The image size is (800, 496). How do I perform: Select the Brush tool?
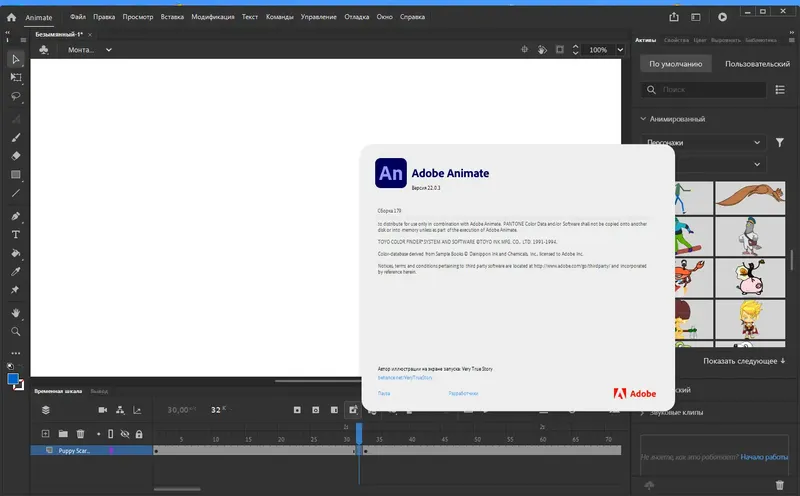coord(16,137)
